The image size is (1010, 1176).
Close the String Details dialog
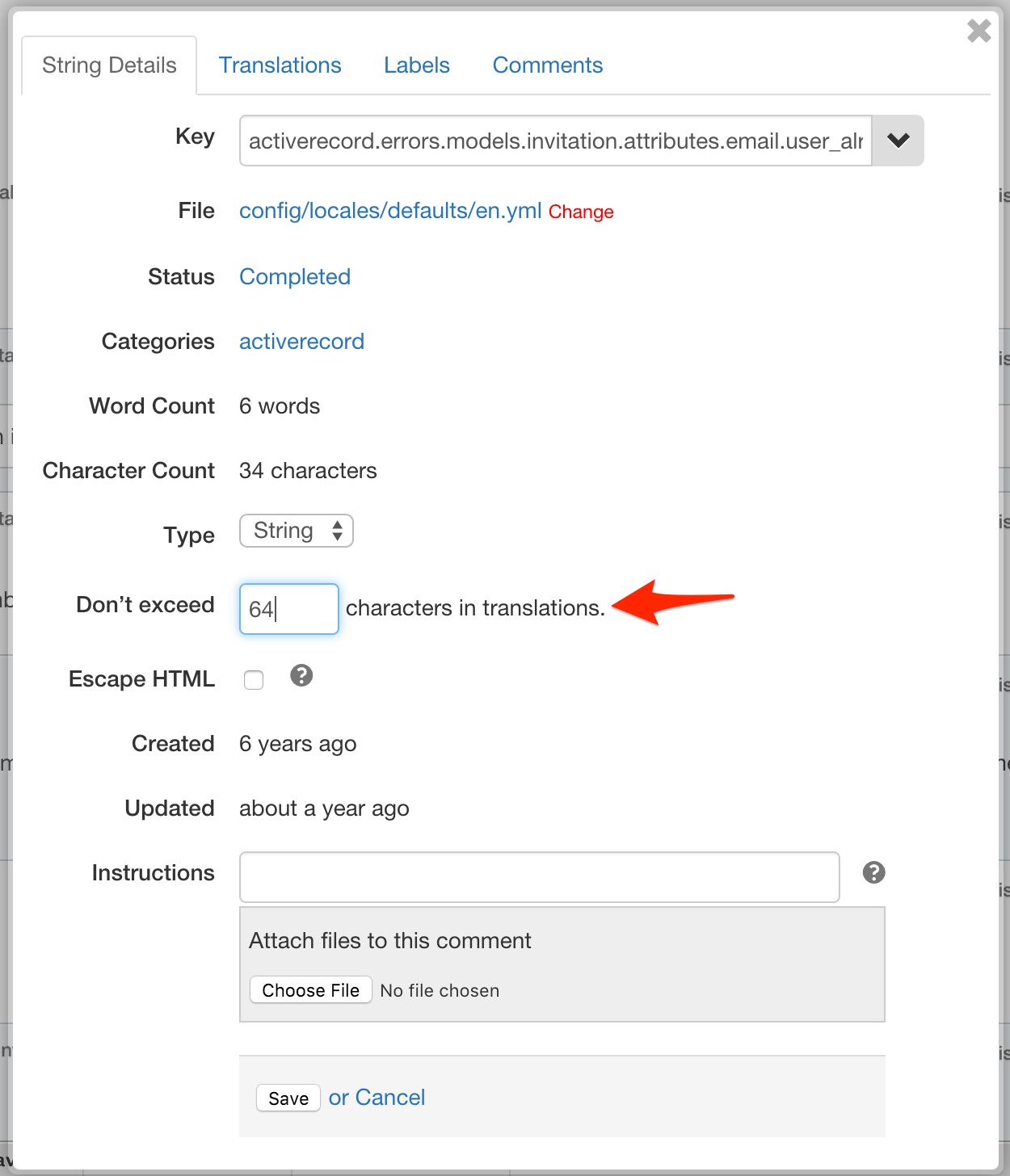click(978, 31)
